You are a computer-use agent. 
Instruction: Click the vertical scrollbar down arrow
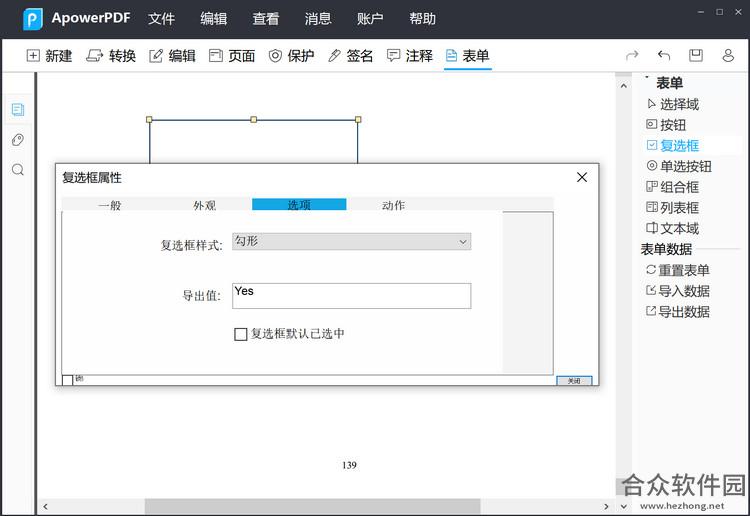click(623, 506)
